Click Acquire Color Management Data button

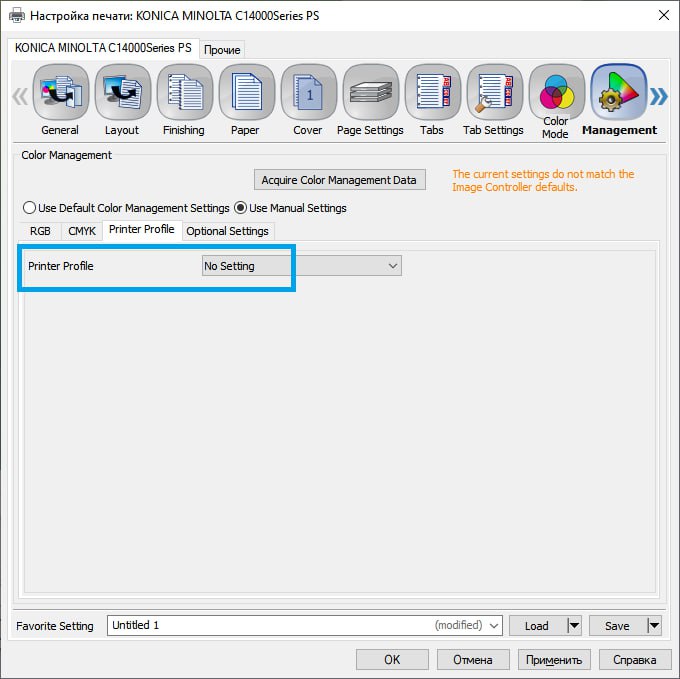340,180
